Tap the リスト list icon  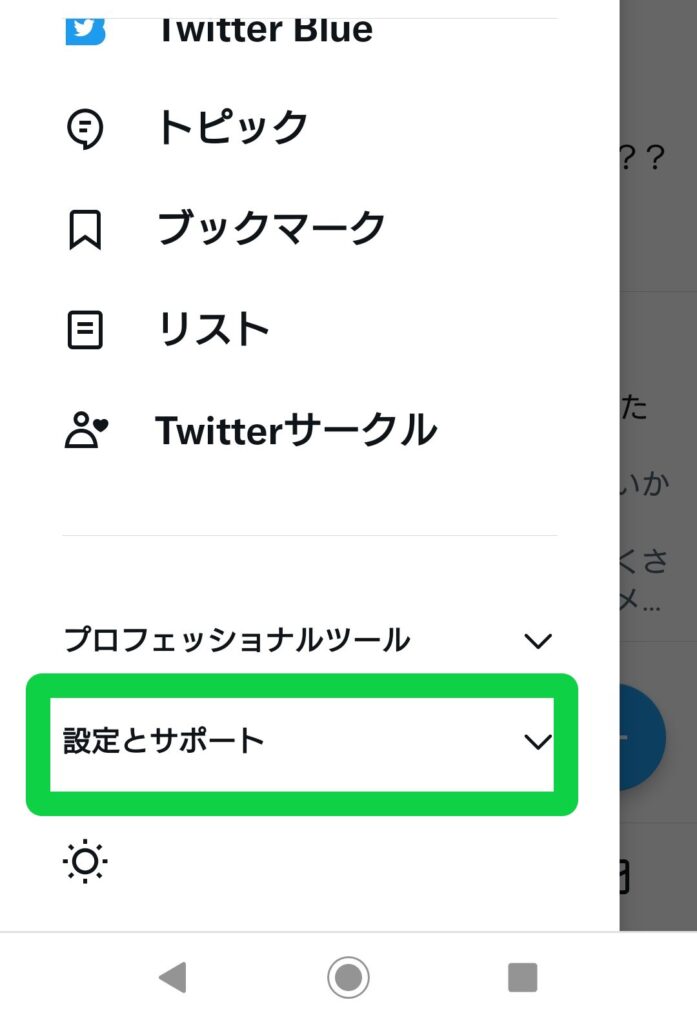(85, 329)
